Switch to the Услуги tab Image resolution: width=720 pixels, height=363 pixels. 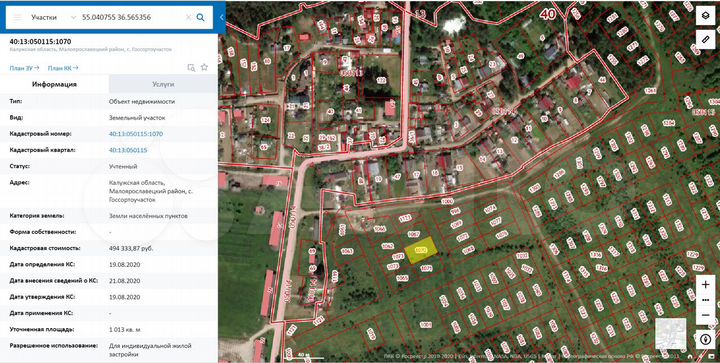(163, 84)
